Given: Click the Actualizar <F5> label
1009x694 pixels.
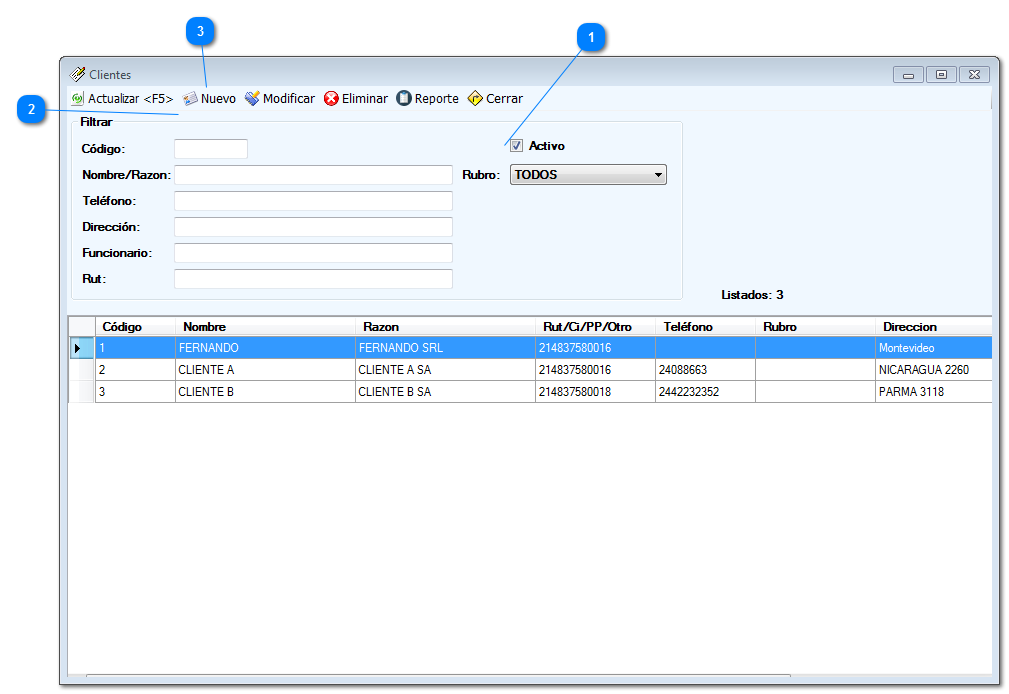Looking at the screenshot, I should pos(131,98).
